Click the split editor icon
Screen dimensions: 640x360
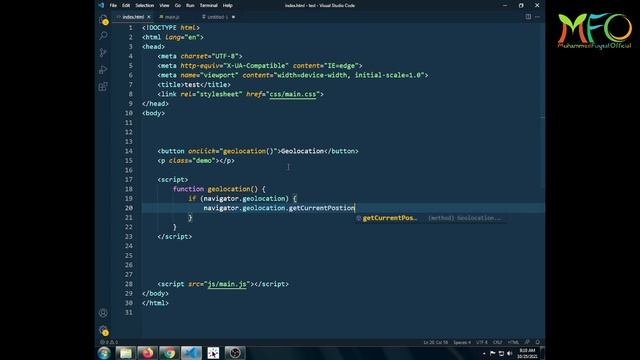click(x=528, y=17)
